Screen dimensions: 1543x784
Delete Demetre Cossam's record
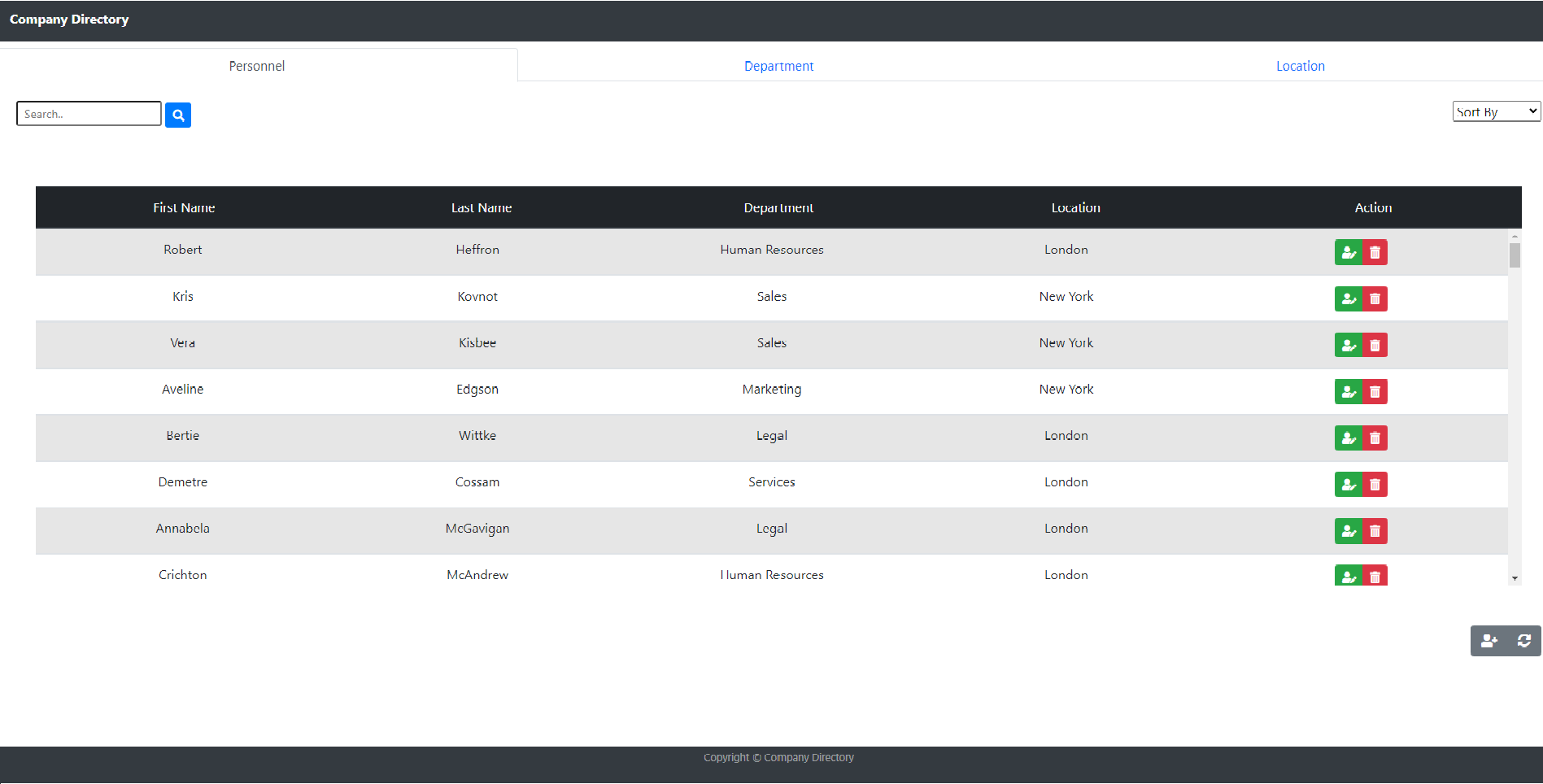[1375, 484]
